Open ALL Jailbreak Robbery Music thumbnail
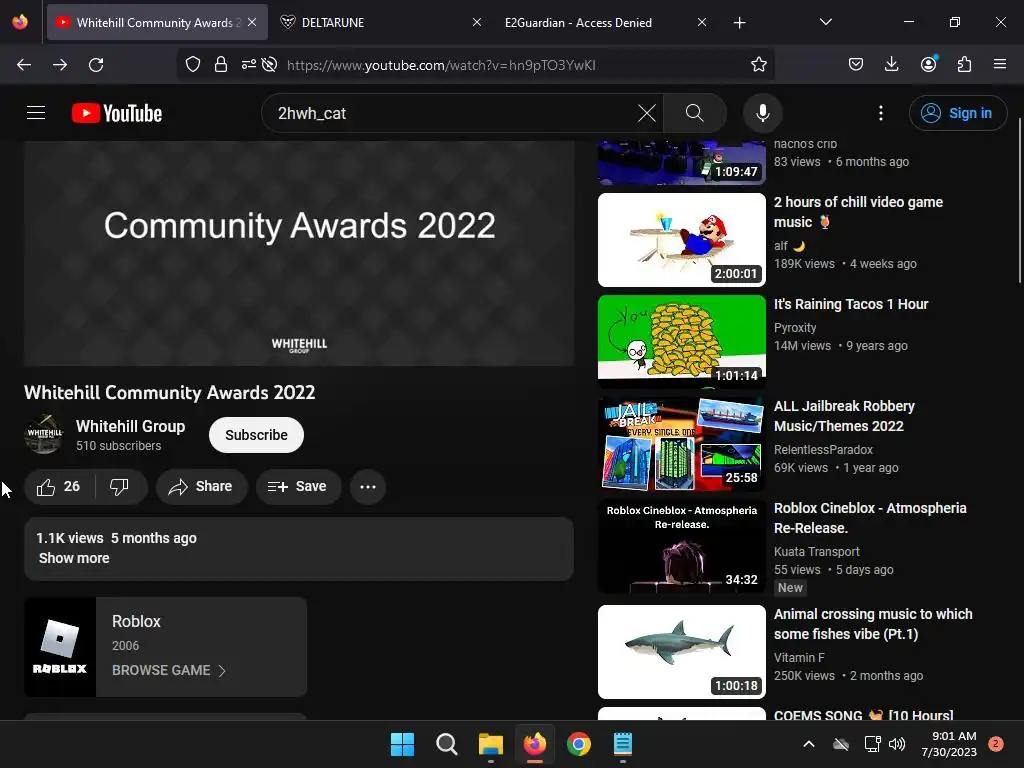 (x=682, y=444)
